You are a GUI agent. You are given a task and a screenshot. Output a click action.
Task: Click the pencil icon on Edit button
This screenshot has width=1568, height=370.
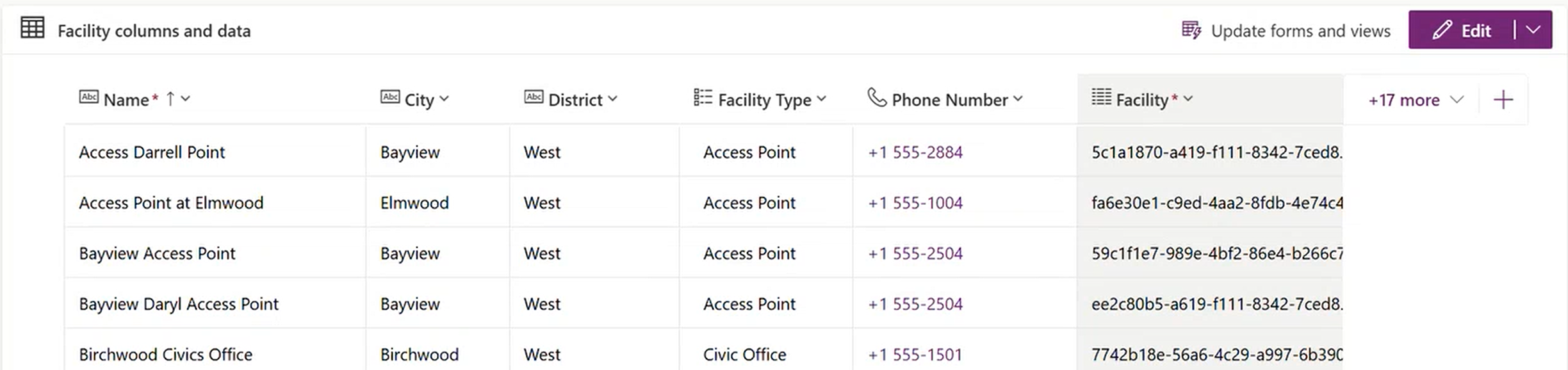point(1442,30)
